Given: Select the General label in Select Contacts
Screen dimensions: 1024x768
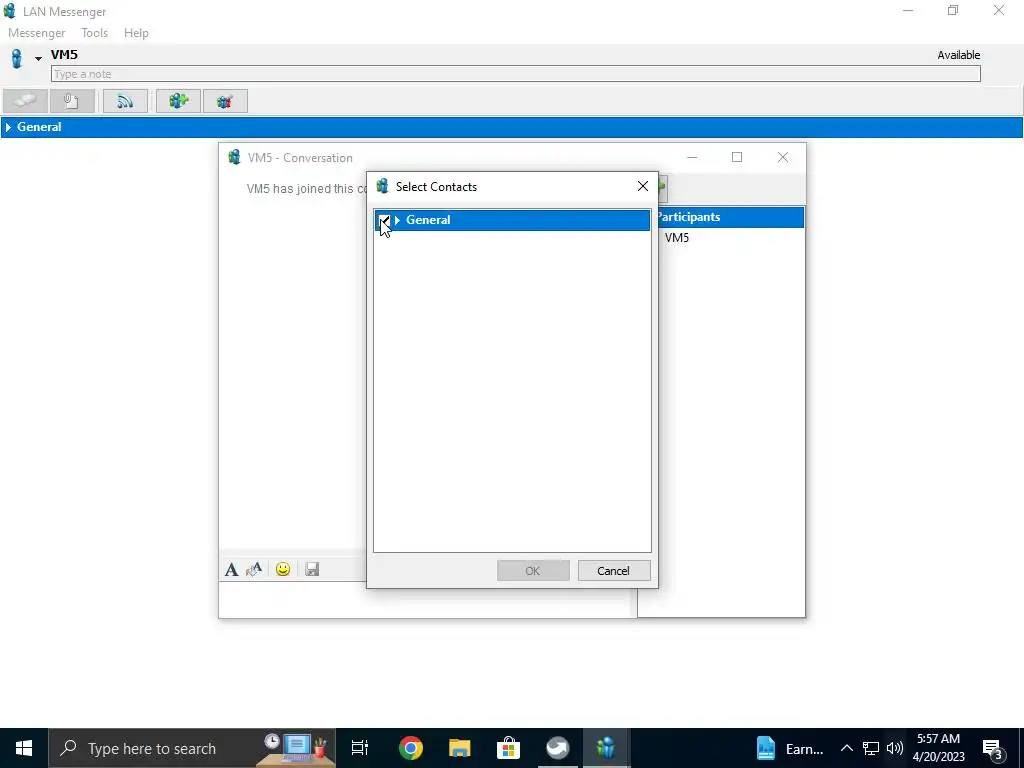Looking at the screenshot, I should tap(428, 220).
